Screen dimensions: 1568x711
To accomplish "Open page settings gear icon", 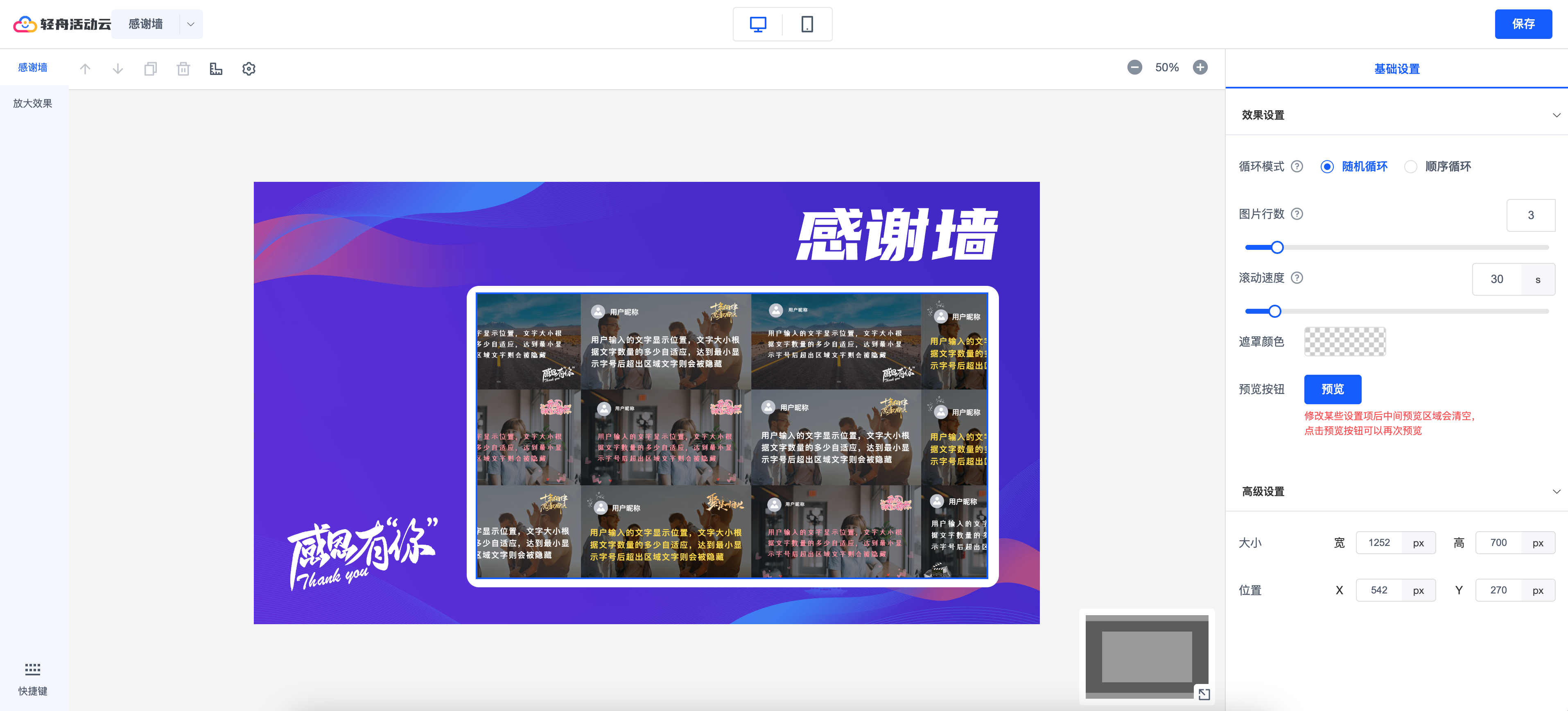I will tap(249, 69).
